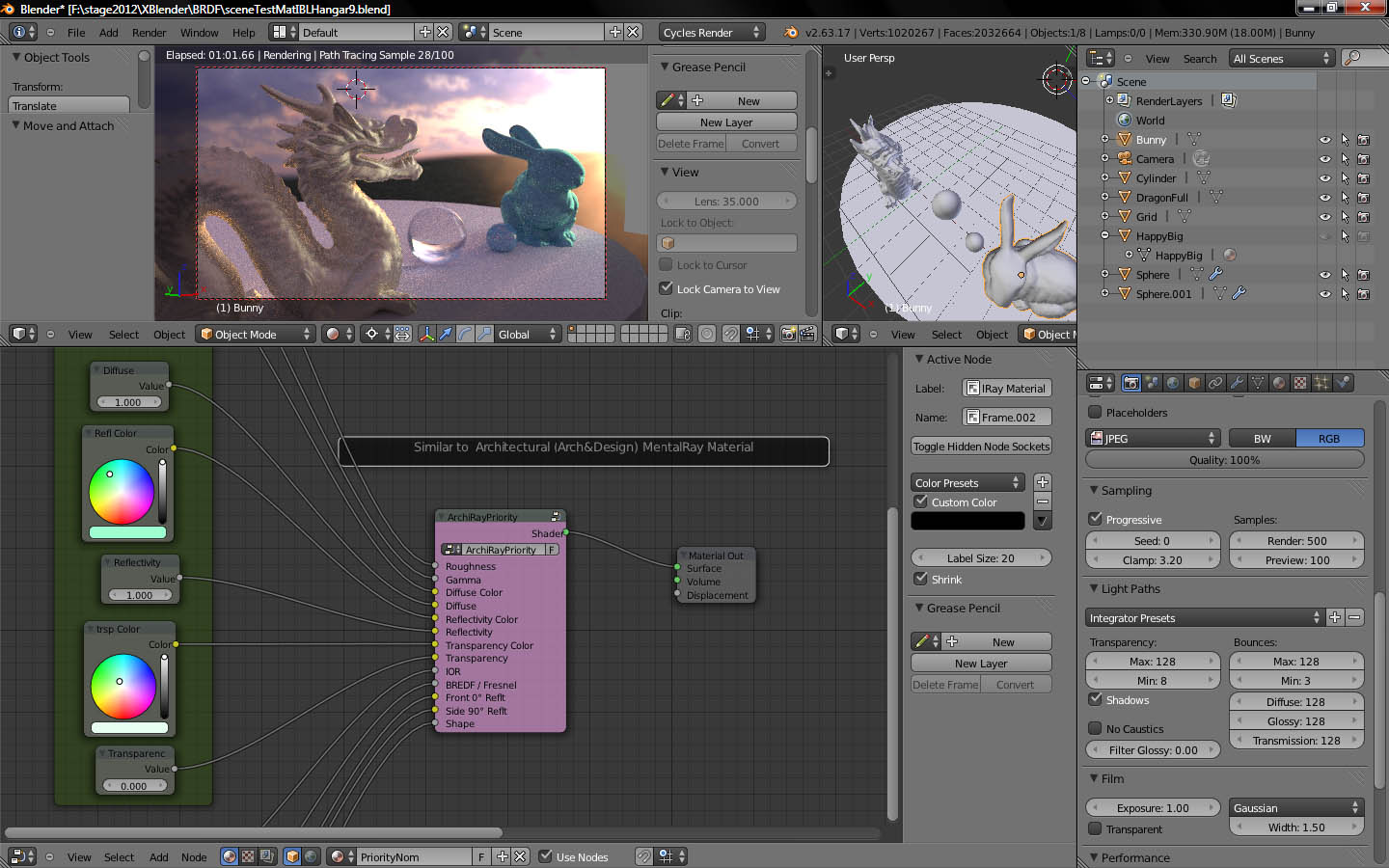
Task: Click the outliner search magnifier icon
Action: (1352, 58)
